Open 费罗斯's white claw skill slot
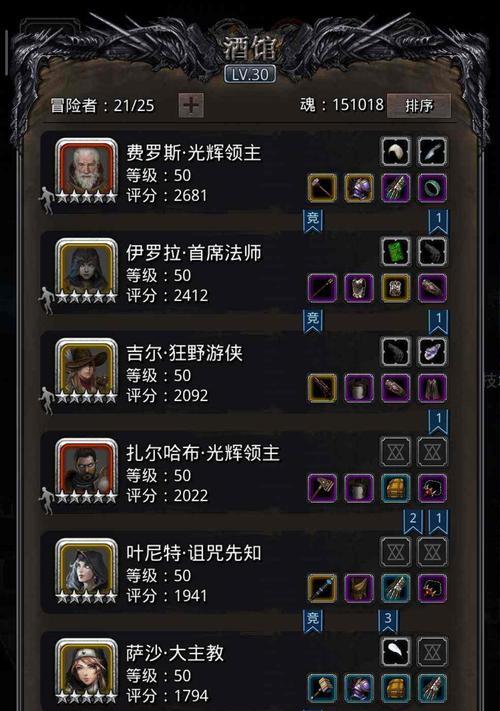This screenshot has height=711, width=500. click(396, 151)
